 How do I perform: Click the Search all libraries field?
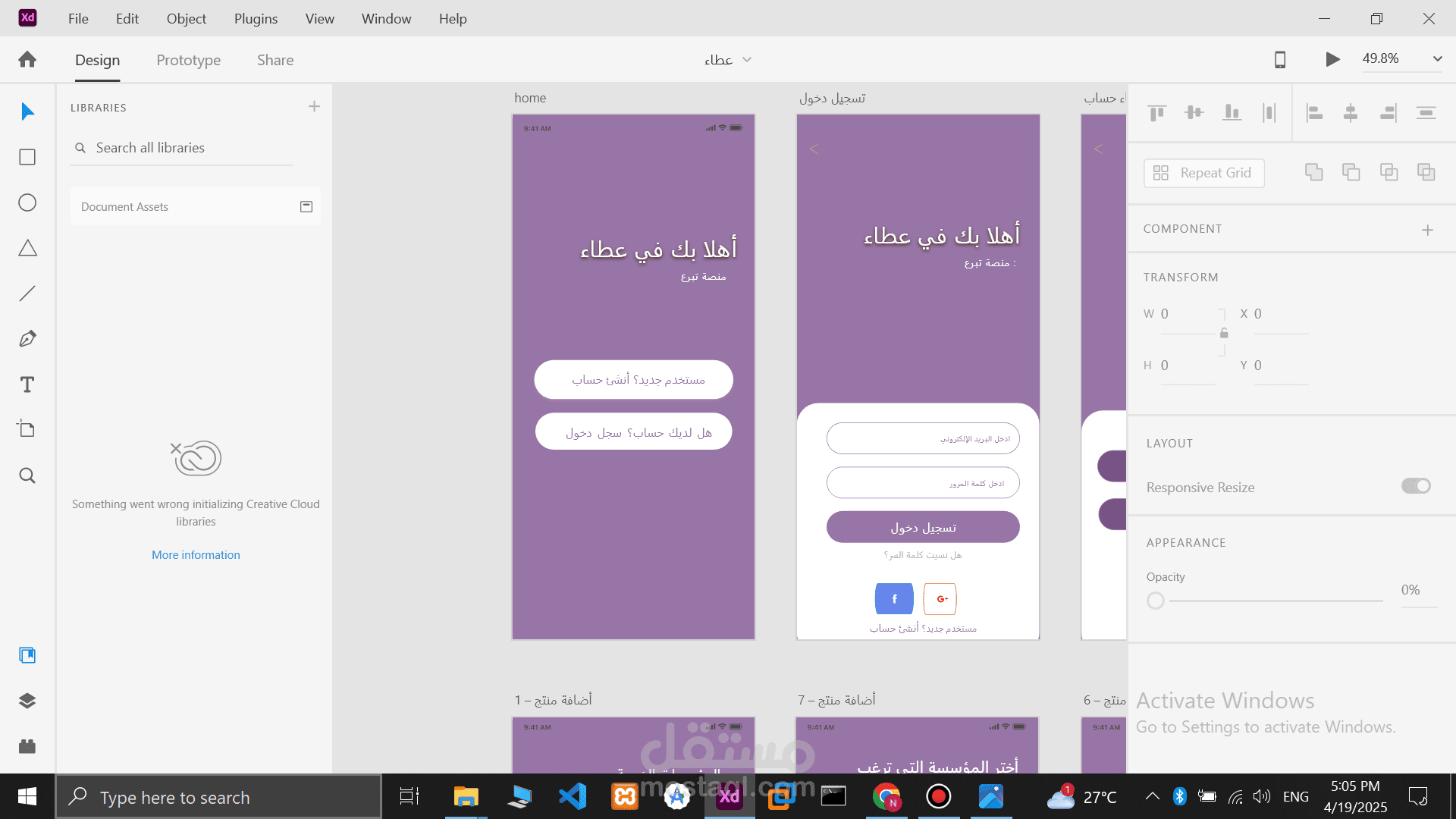[182, 148]
